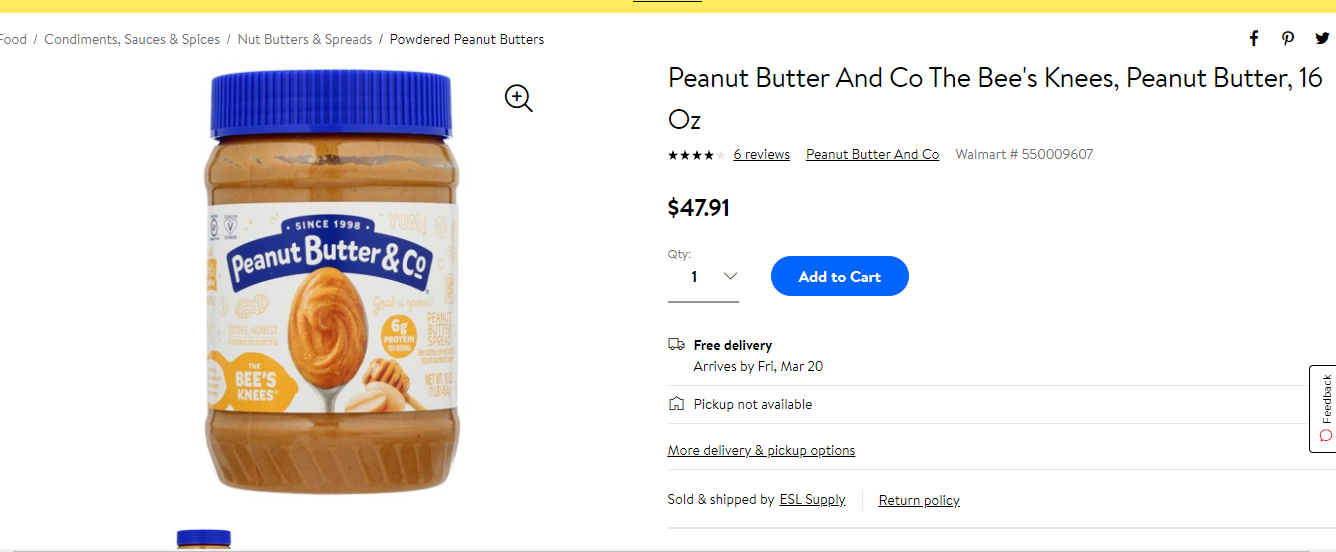Select Powdered Peanut Butters breadcrumb
The image size is (1336, 552).
point(467,40)
